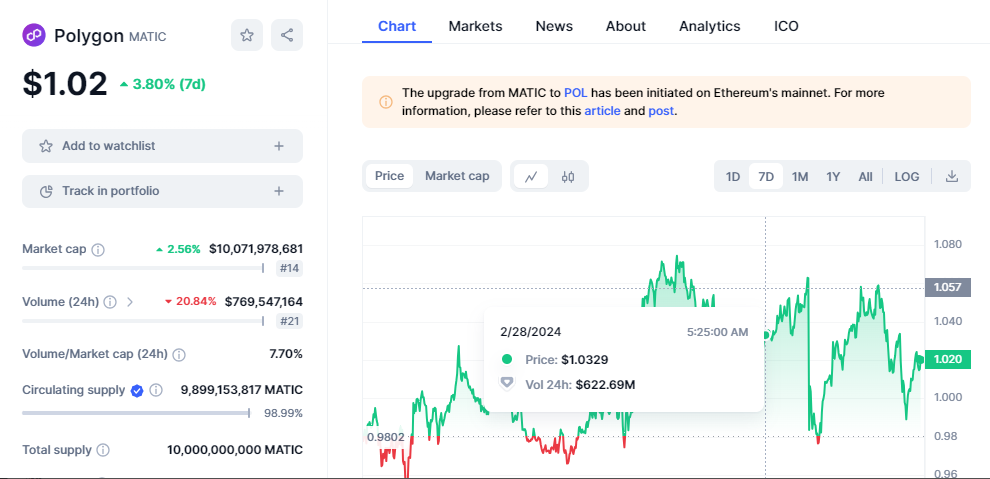Click the star icon in Add to watchlist

pos(45,146)
